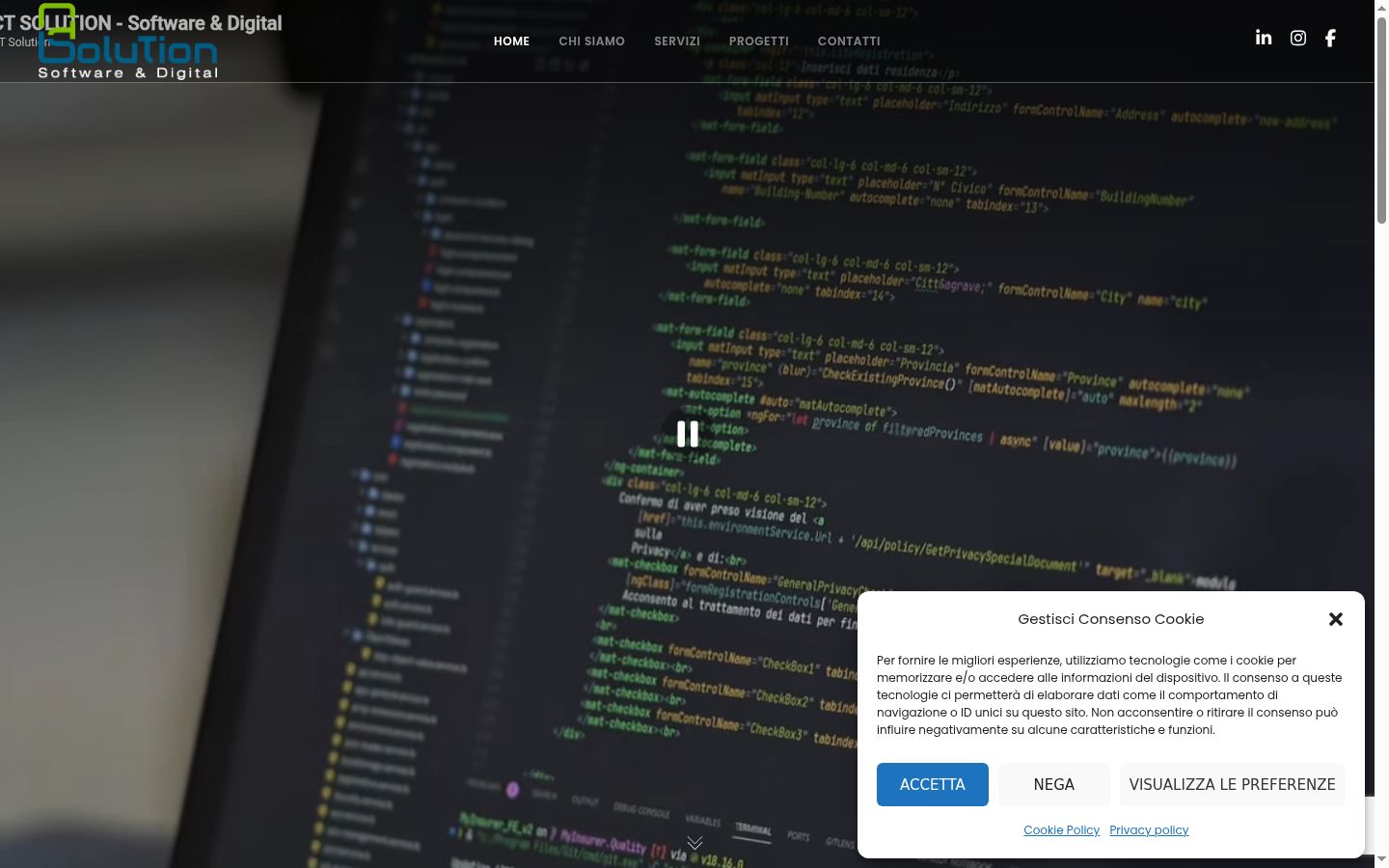The image size is (1389, 868).
Task: Open the CONTATTI page
Action: pyautogui.click(x=849, y=41)
